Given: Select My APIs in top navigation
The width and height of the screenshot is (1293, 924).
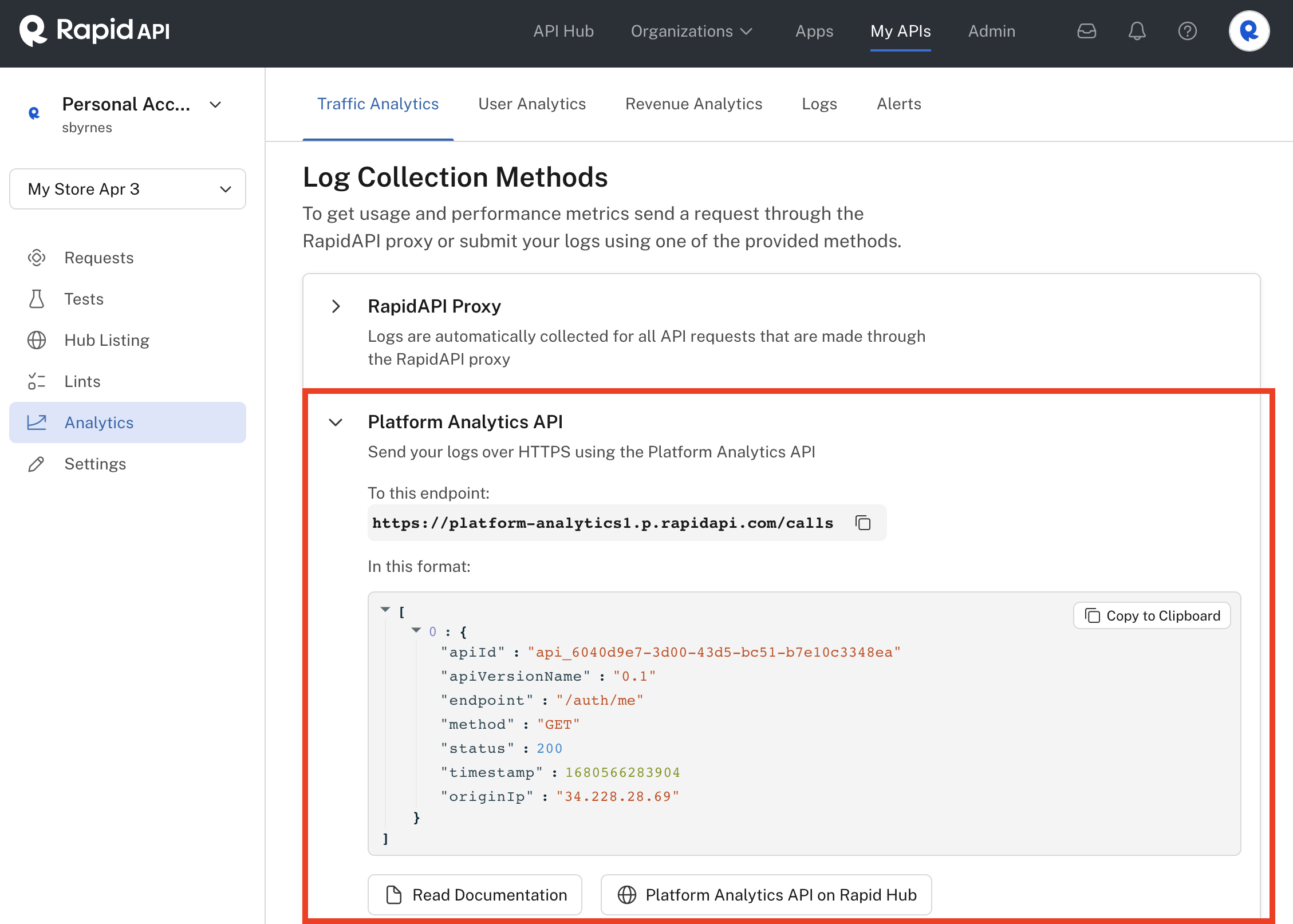Looking at the screenshot, I should tap(901, 31).
